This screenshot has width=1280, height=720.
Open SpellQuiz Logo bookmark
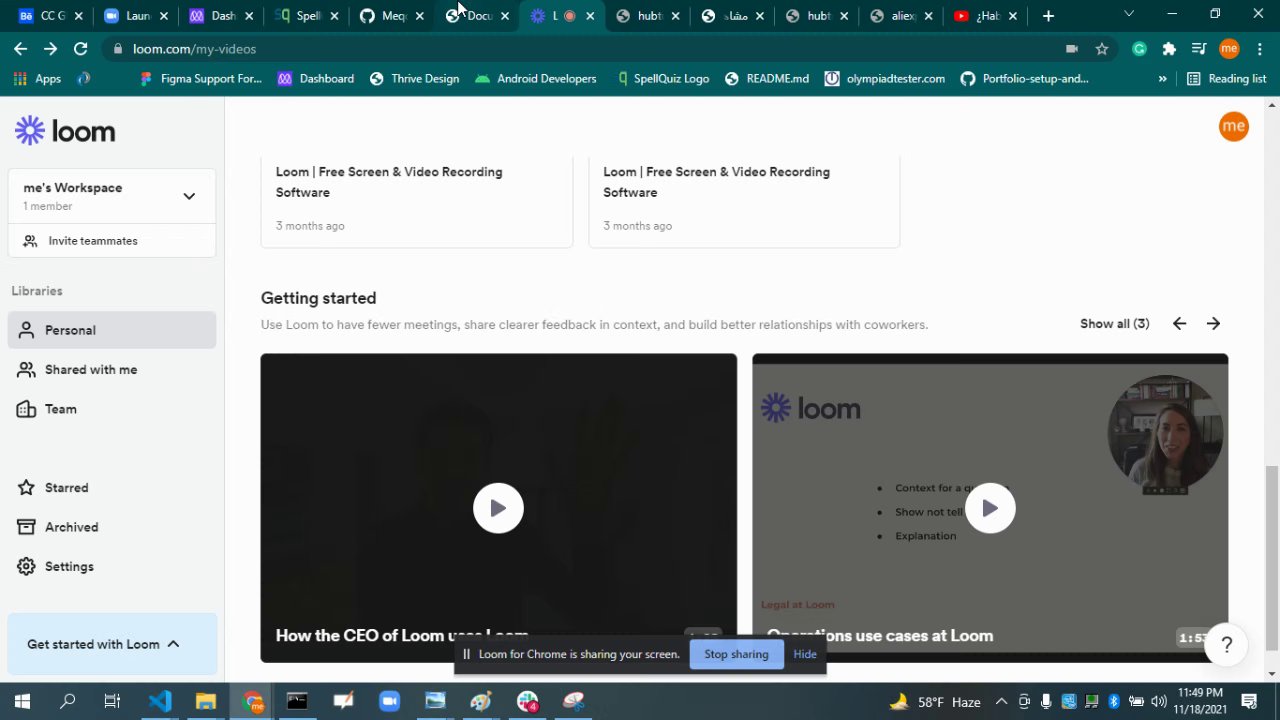click(663, 78)
